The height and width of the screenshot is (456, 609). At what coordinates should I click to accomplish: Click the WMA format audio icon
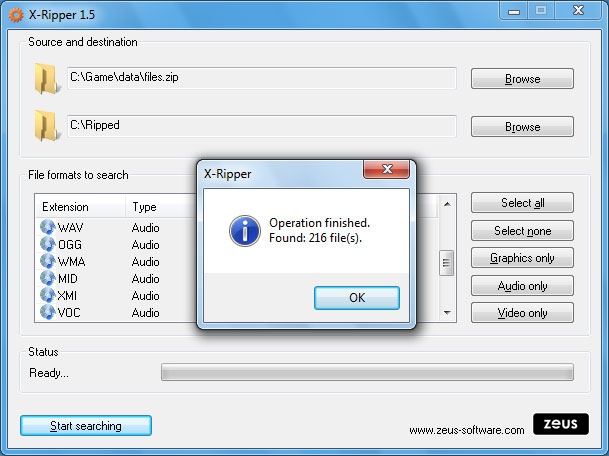47,261
